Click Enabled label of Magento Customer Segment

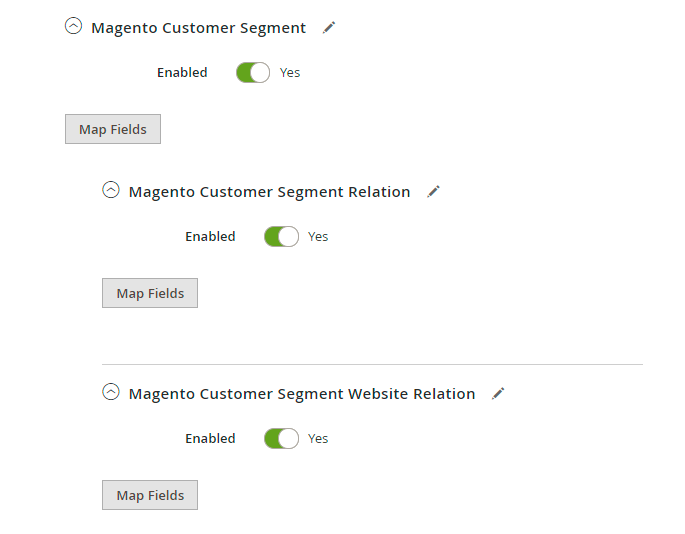click(x=182, y=73)
